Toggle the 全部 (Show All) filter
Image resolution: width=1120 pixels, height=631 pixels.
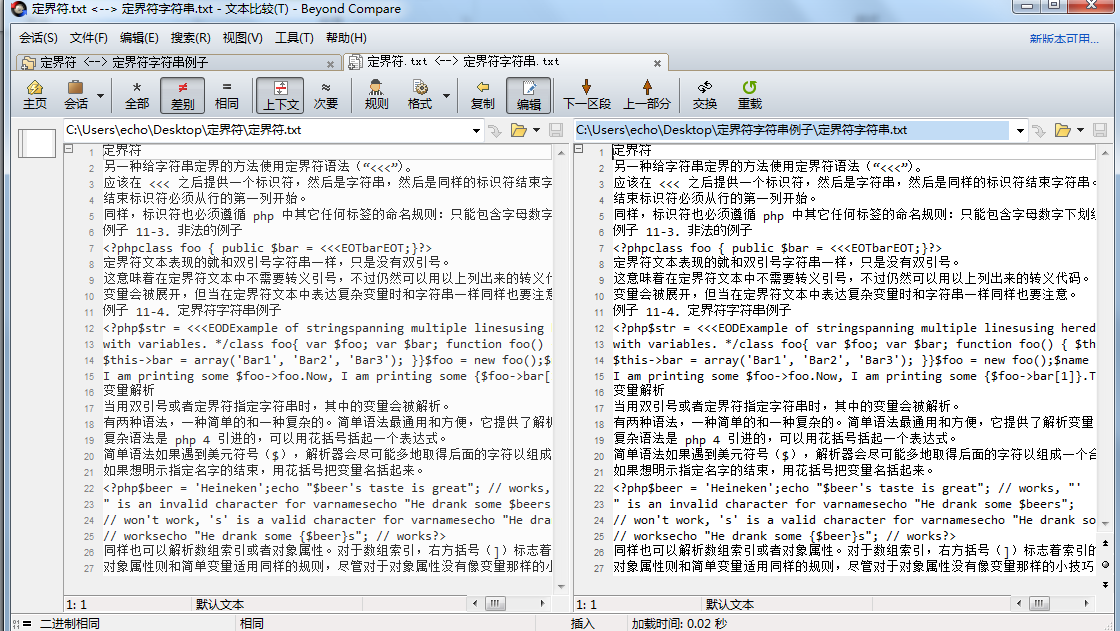[137, 94]
